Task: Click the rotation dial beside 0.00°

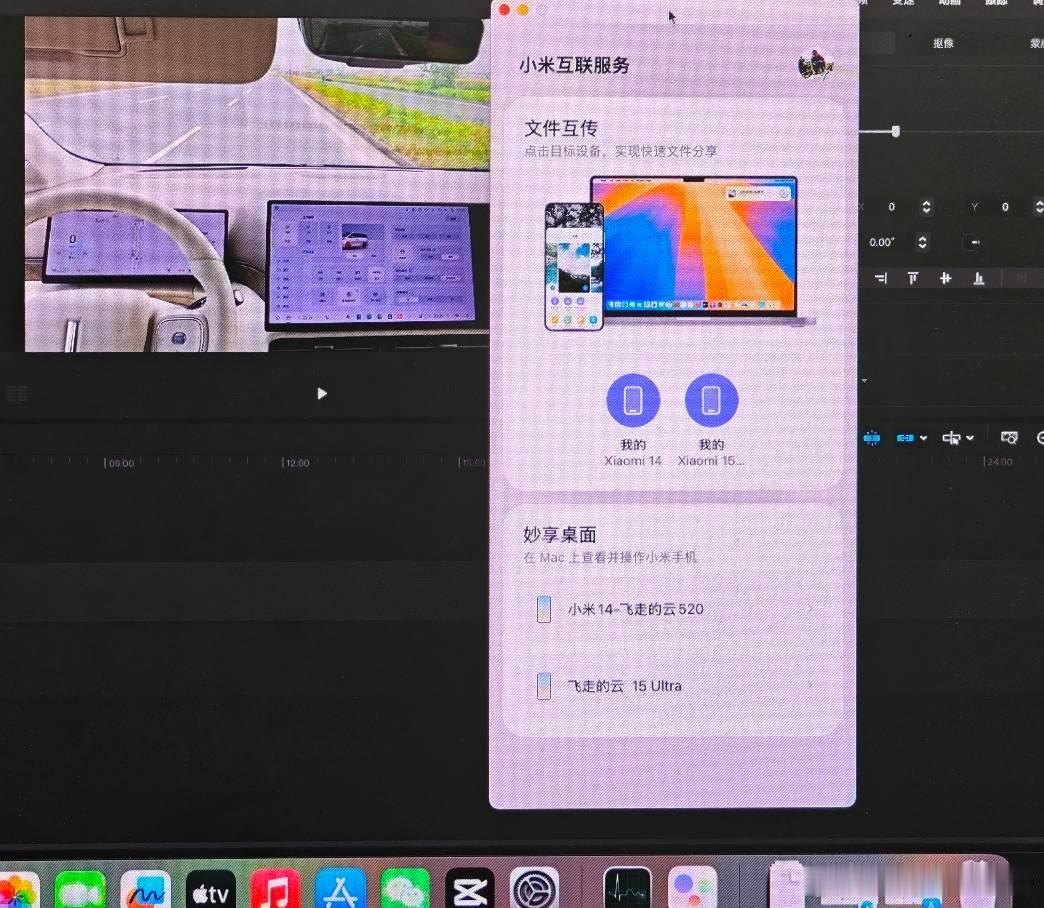Action: [974, 242]
